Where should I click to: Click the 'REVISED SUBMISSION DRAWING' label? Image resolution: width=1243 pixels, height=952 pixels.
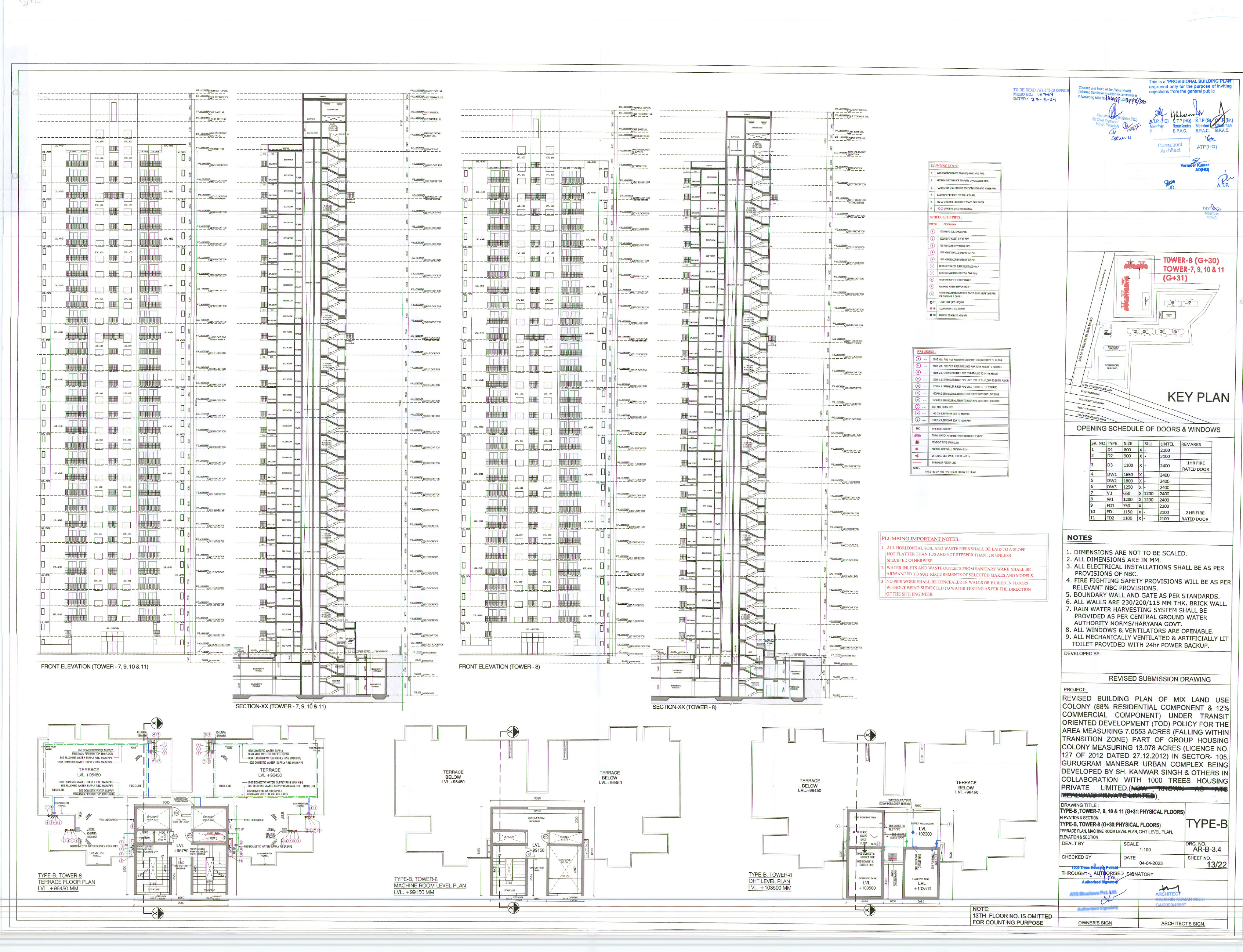tap(1159, 679)
